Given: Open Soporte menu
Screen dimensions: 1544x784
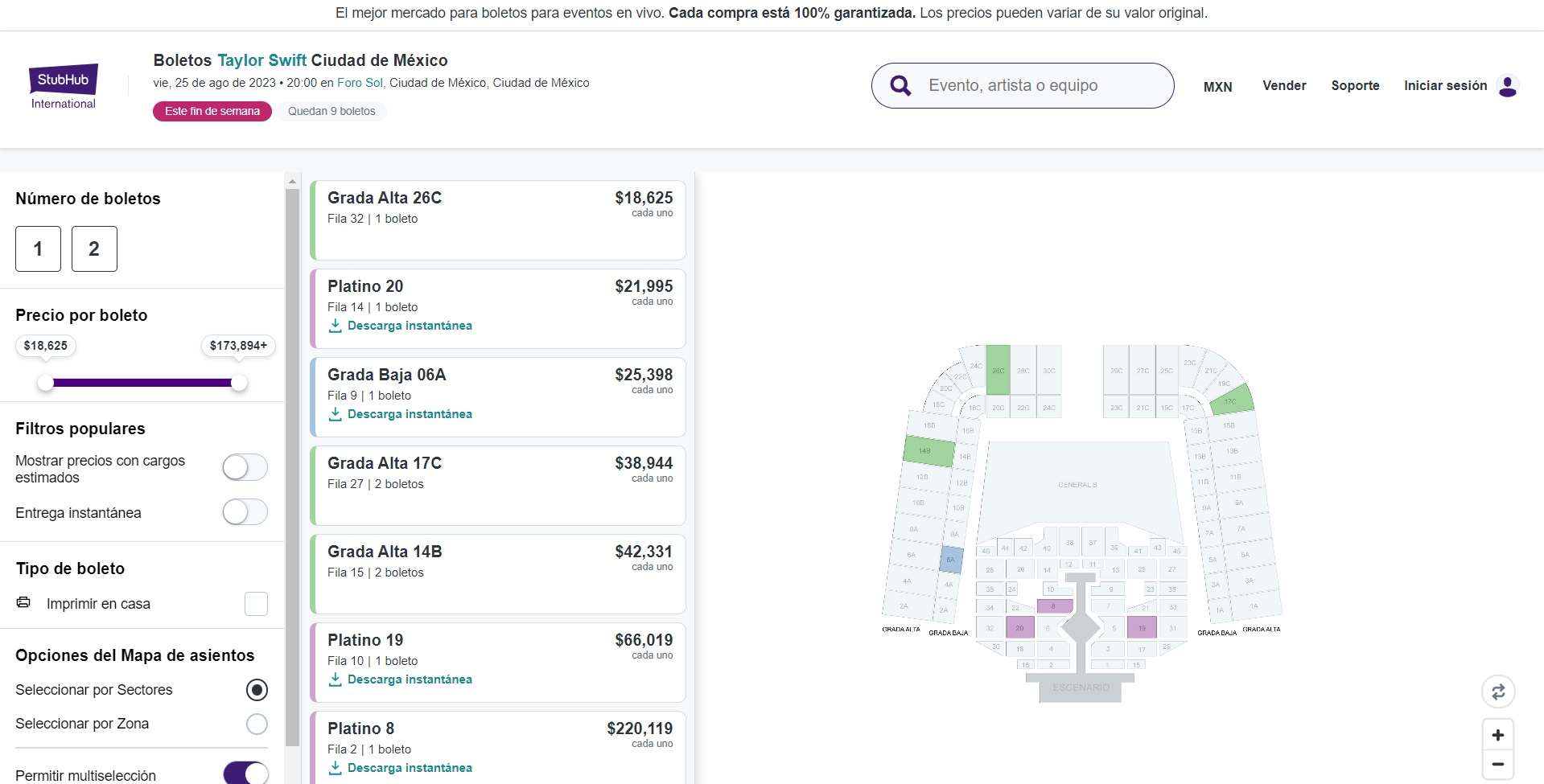Looking at the screenshot, I should pos(1355,85).
